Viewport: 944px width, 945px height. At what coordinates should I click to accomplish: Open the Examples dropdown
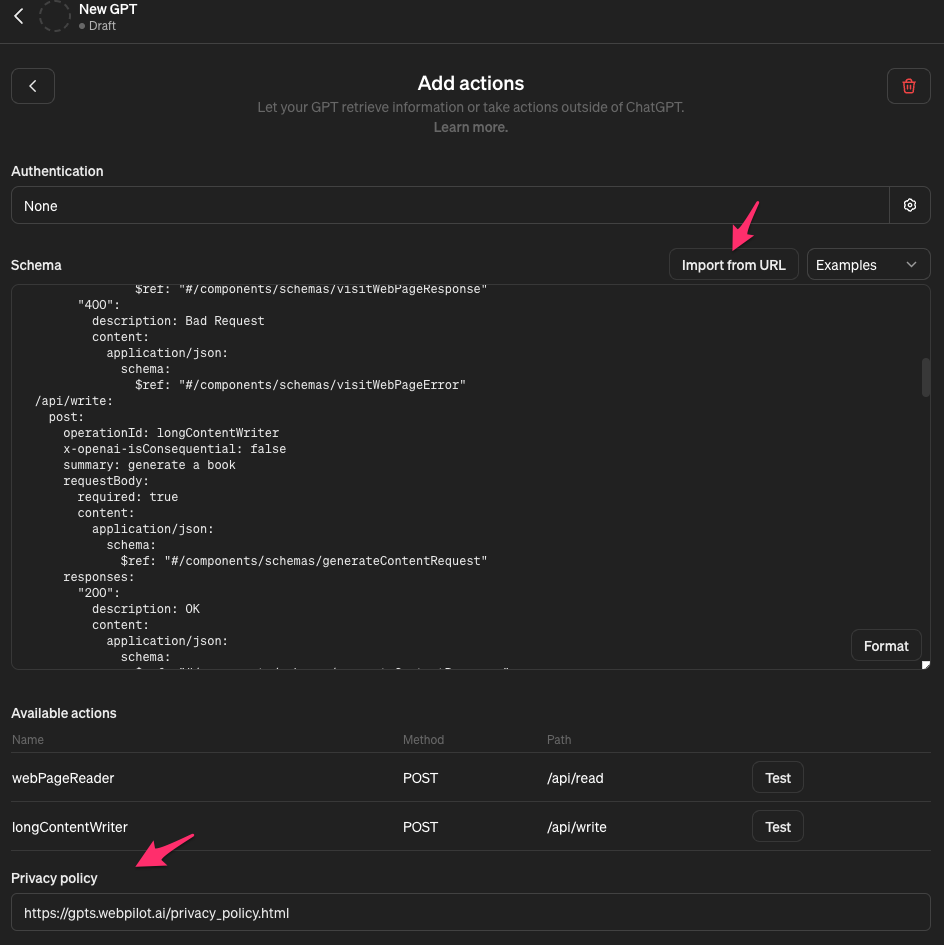[867, 265]
